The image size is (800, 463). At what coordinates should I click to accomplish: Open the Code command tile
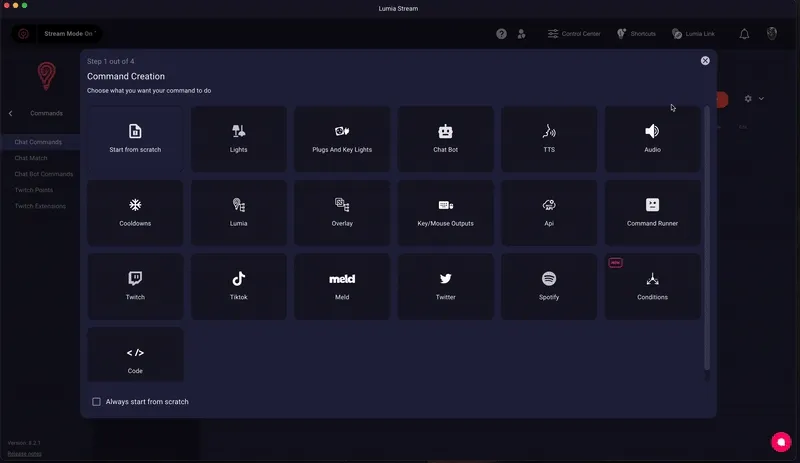point(135,360)
